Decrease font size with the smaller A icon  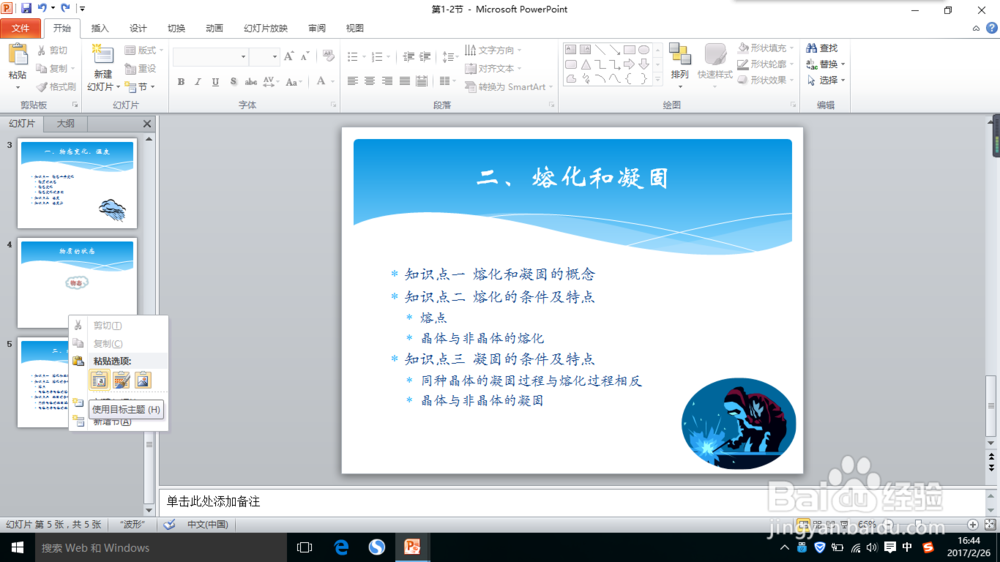click(305, 57)
